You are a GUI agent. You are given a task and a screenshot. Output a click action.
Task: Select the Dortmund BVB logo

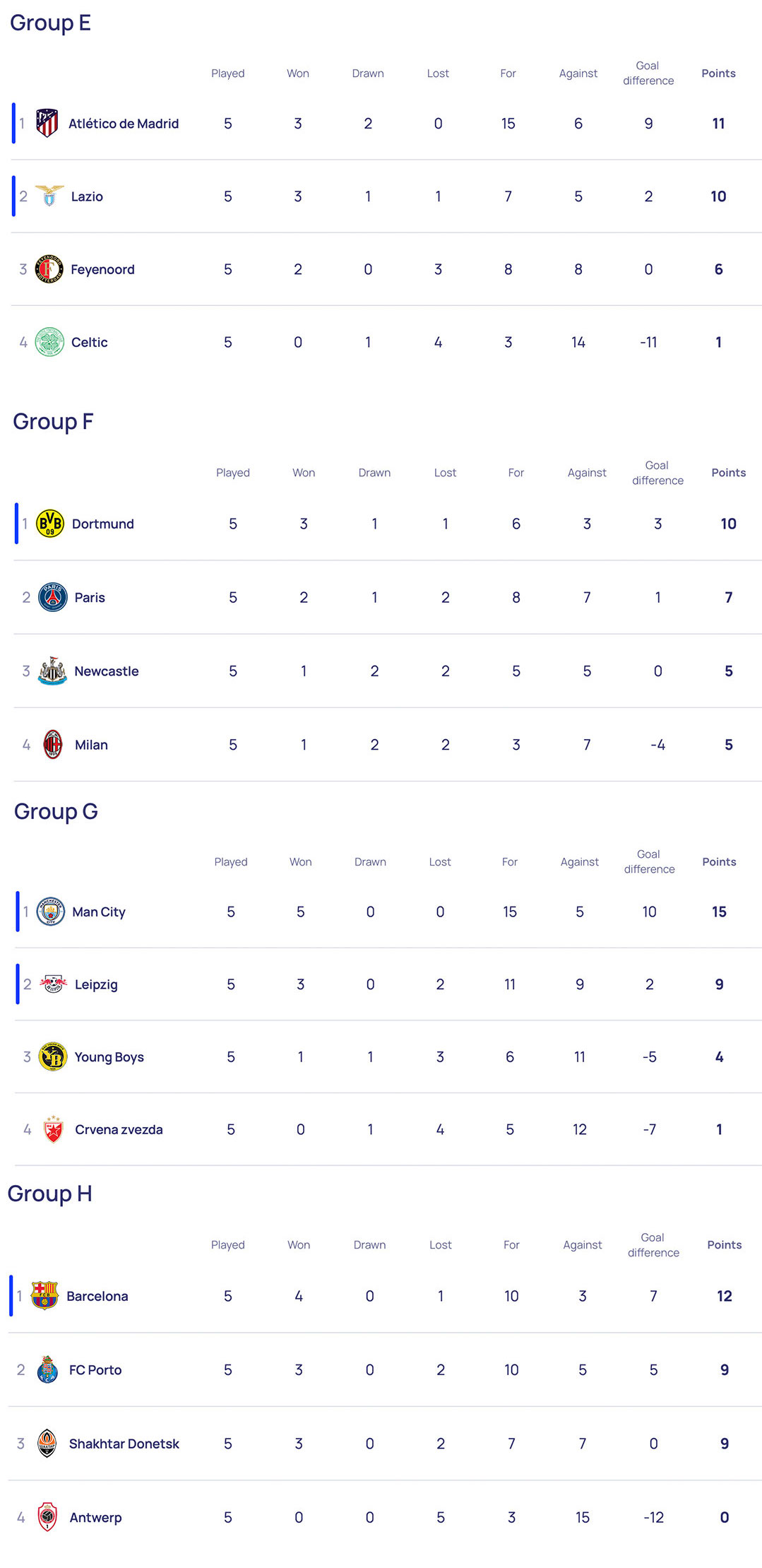pos(50,524)
